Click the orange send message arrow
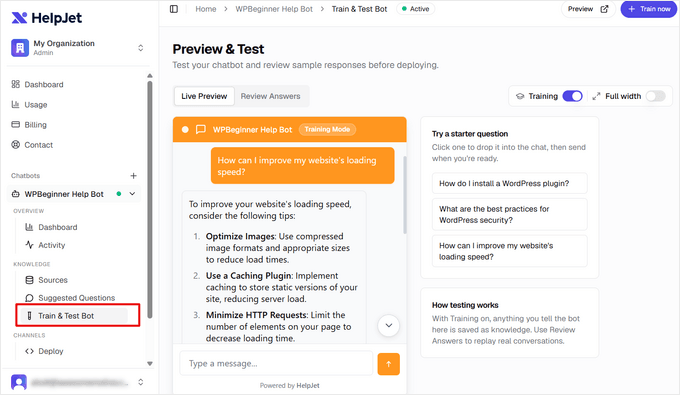This screenshot has height=395, width=680. pyautogui.click(x=389, y=364)
